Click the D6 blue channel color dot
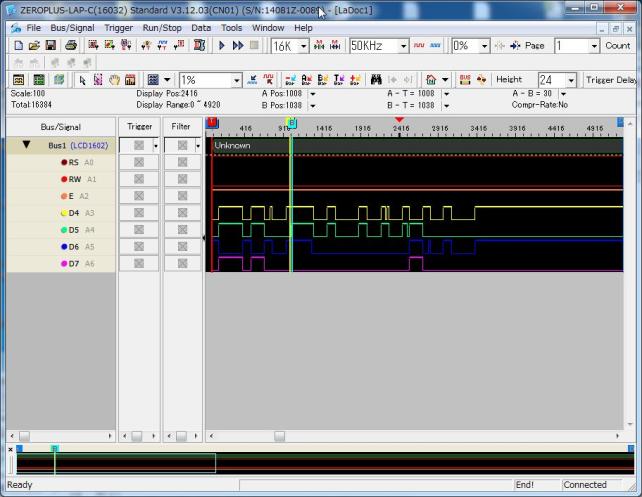Screen dimensions: 642x497 (x=64, y=247)
